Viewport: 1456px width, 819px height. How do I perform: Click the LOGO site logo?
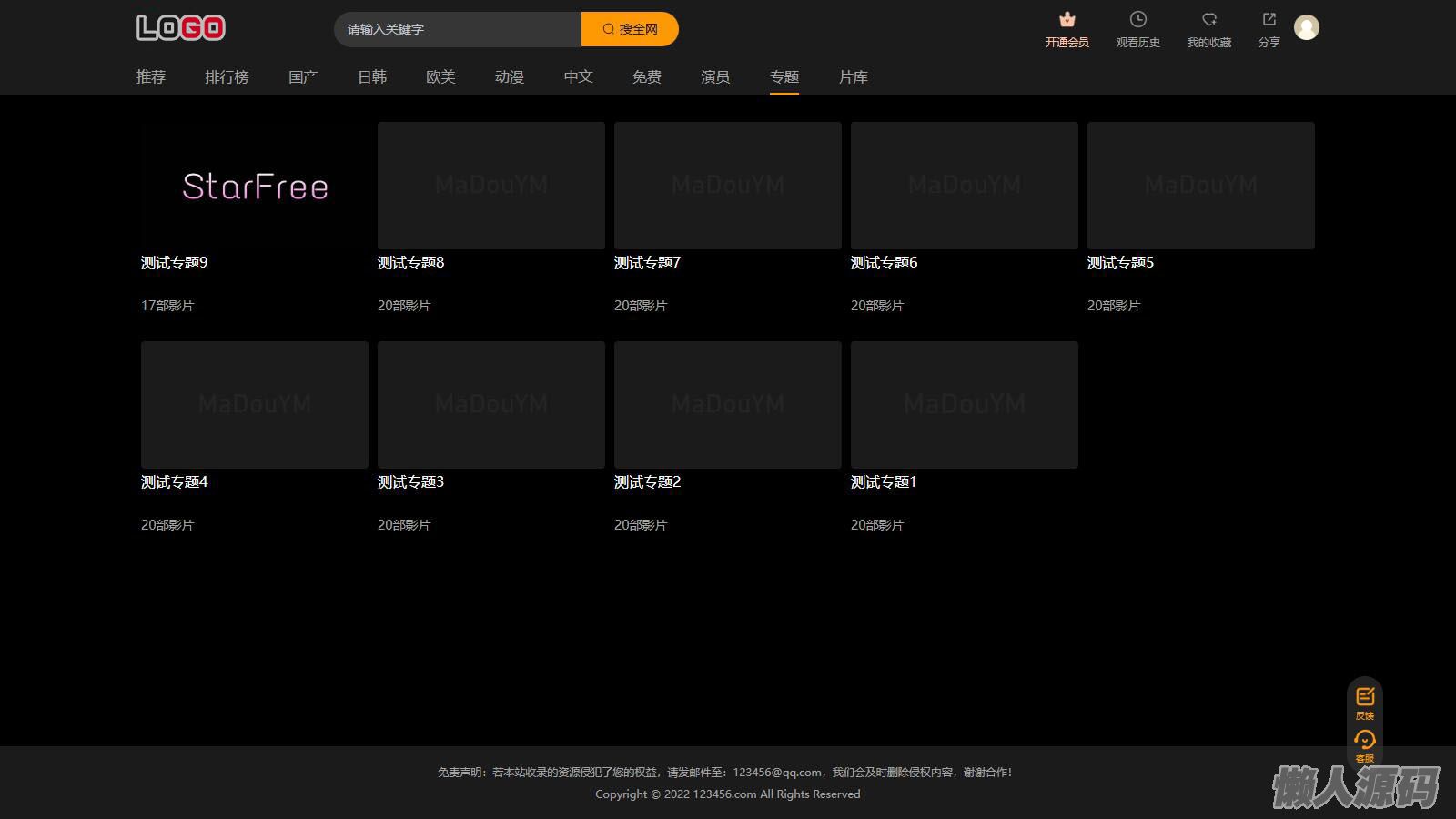181,28
